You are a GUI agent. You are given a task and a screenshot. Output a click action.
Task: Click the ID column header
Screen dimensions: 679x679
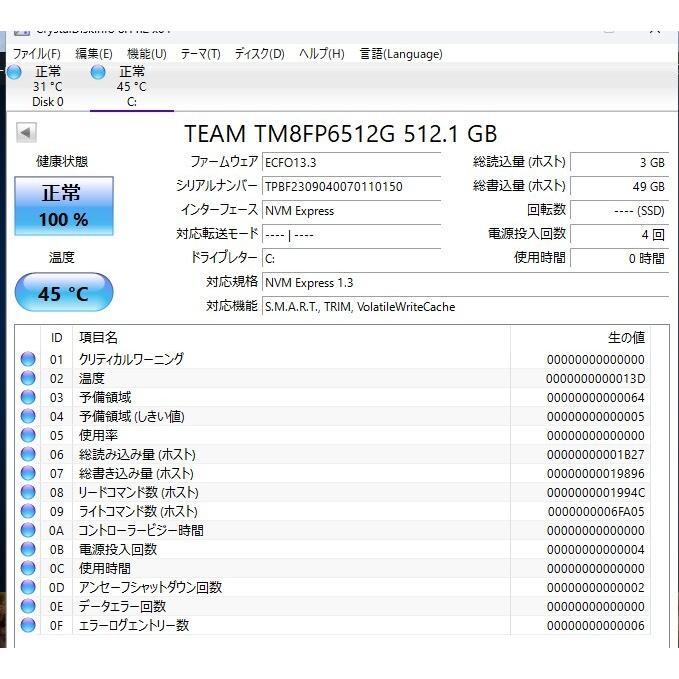pyautogui.click(x=57, y=338)
